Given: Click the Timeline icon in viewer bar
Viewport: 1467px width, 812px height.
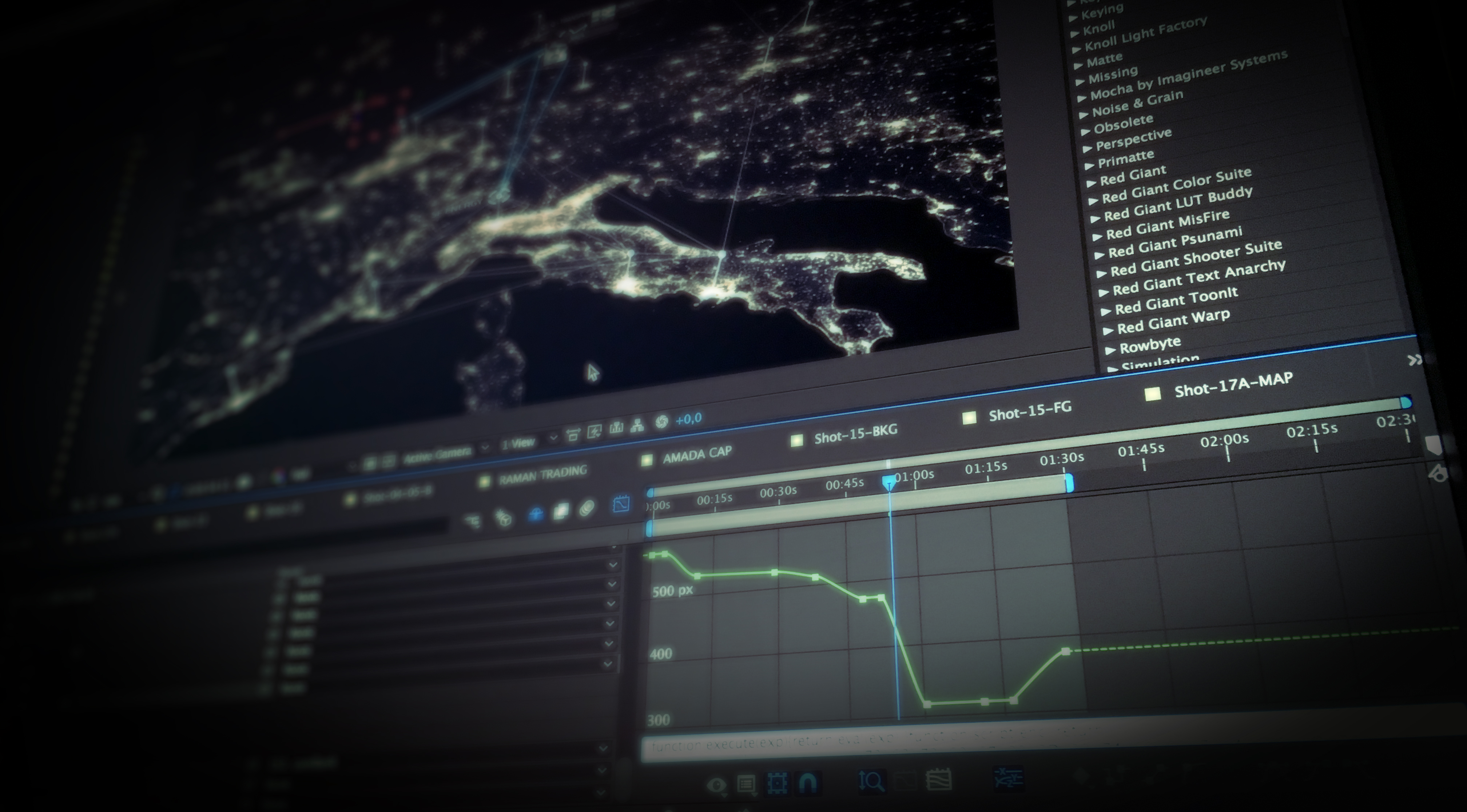Looking at the screenshot, I should [616, 428].
